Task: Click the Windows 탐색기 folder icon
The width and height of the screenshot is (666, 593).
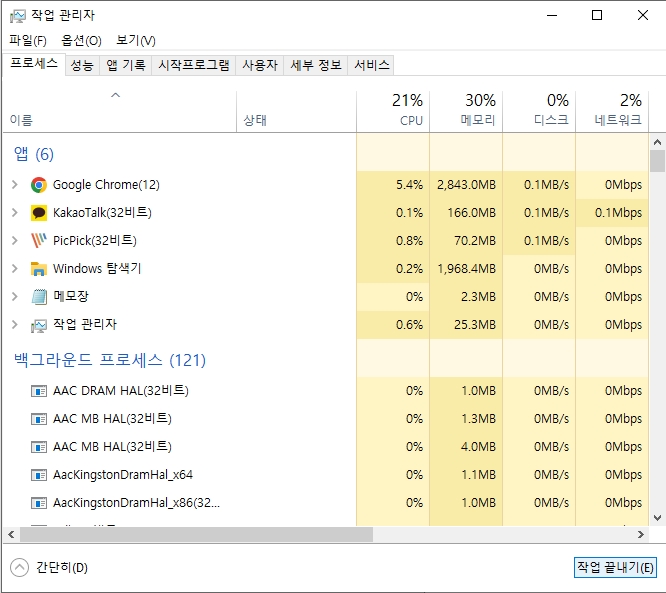Action: 39,269
